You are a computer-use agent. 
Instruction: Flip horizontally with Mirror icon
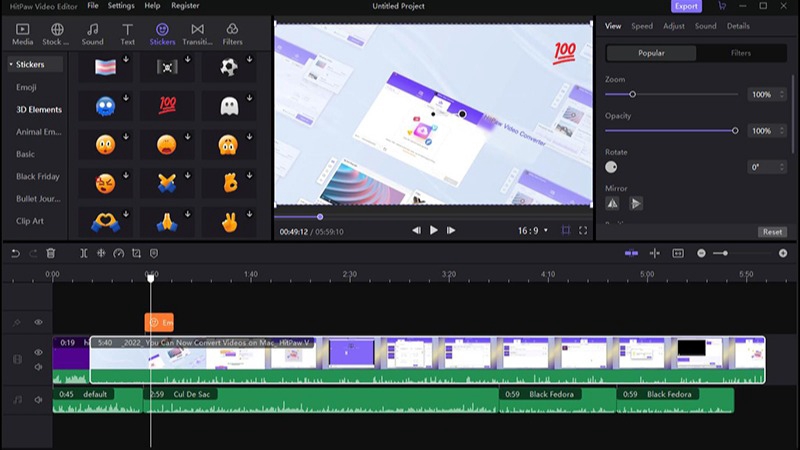coord(612,204)
